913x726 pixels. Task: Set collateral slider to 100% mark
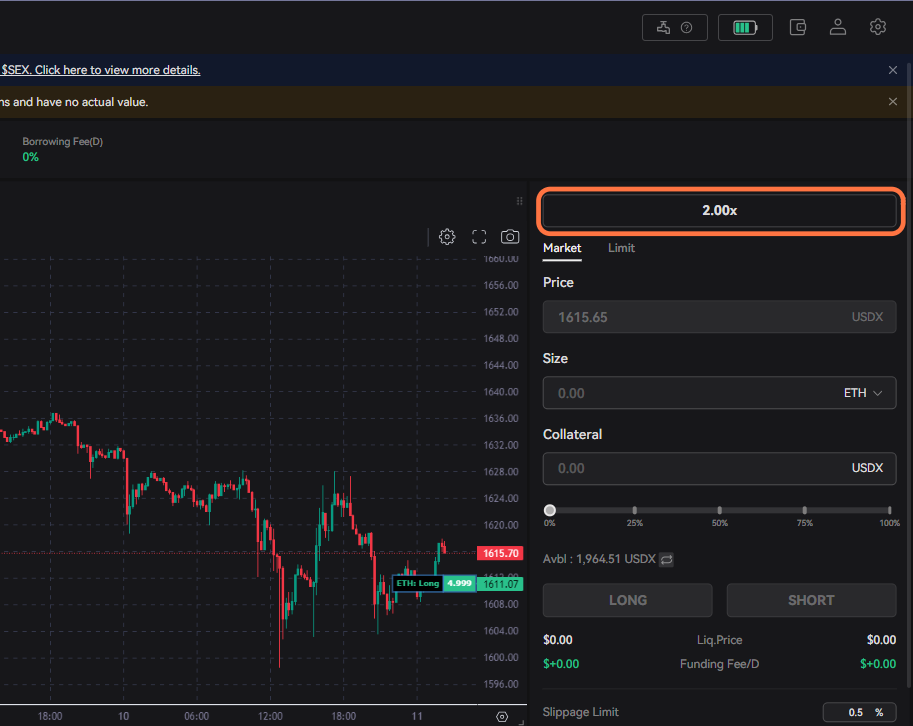click(x=889, y=511)
